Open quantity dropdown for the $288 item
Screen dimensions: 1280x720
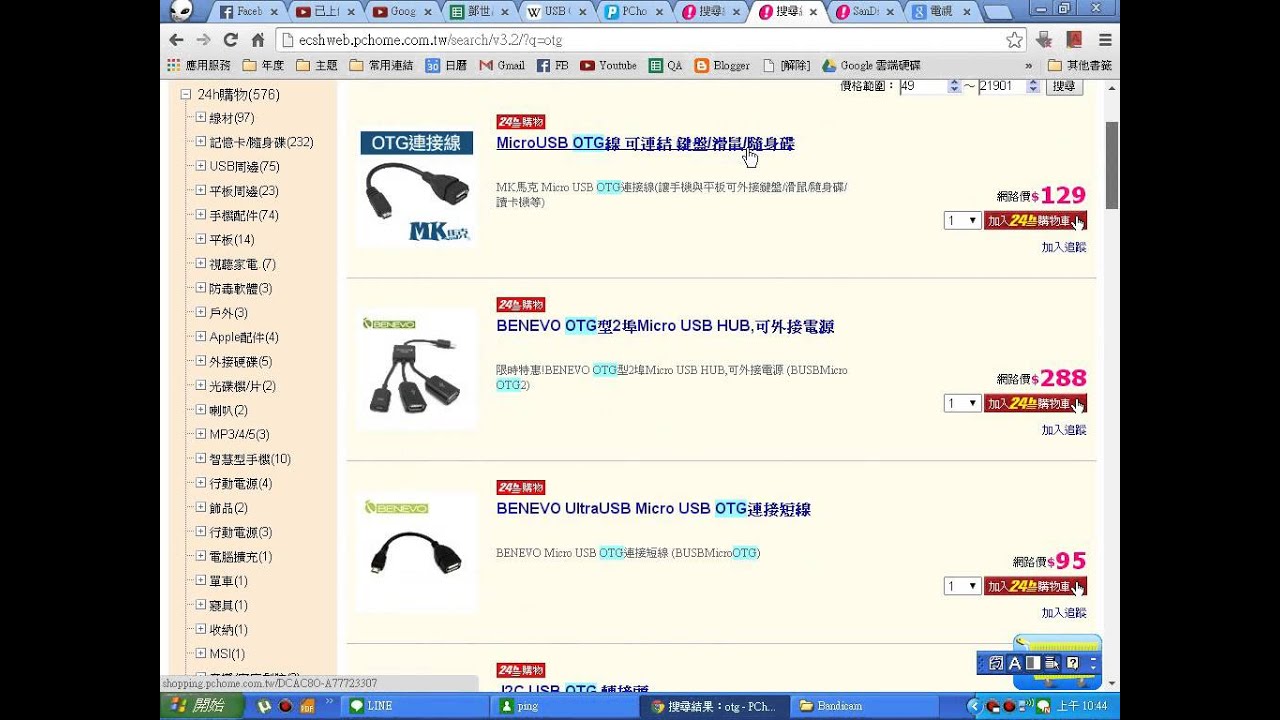point(962,404)
